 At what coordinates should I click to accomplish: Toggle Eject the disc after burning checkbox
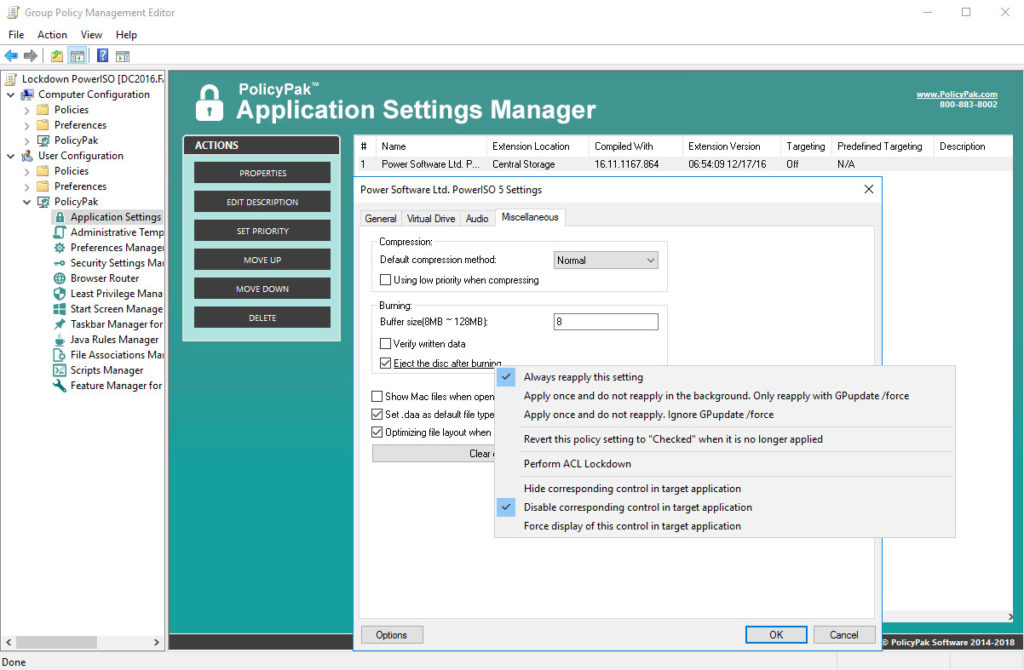385,363
